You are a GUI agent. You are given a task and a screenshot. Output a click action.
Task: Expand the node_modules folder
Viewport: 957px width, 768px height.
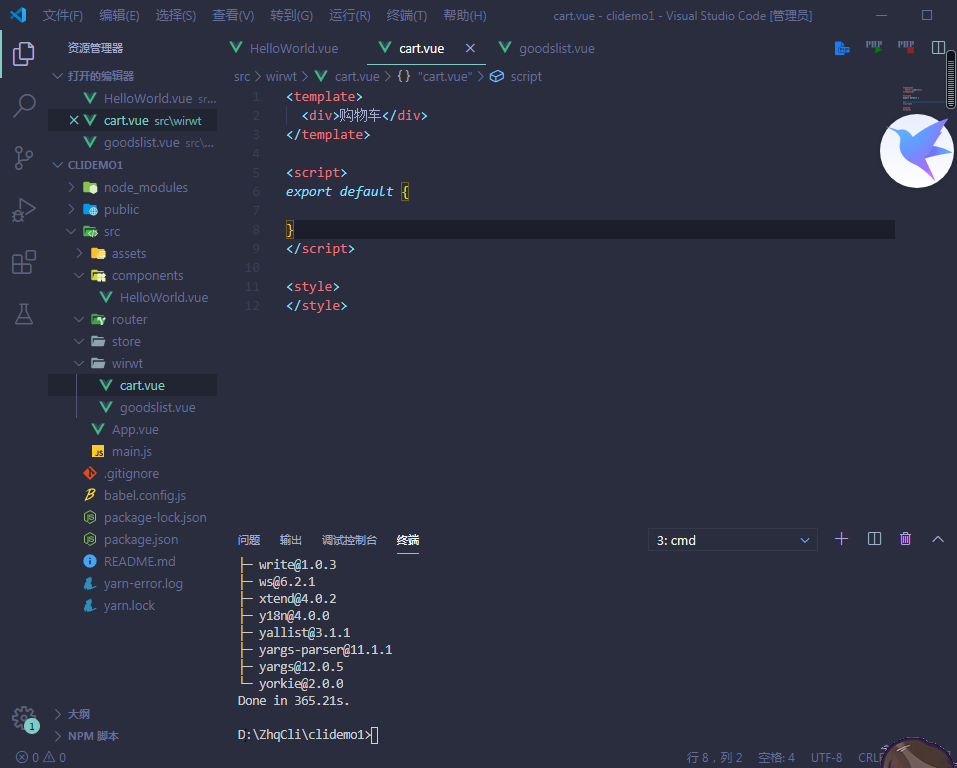(71, 187)
